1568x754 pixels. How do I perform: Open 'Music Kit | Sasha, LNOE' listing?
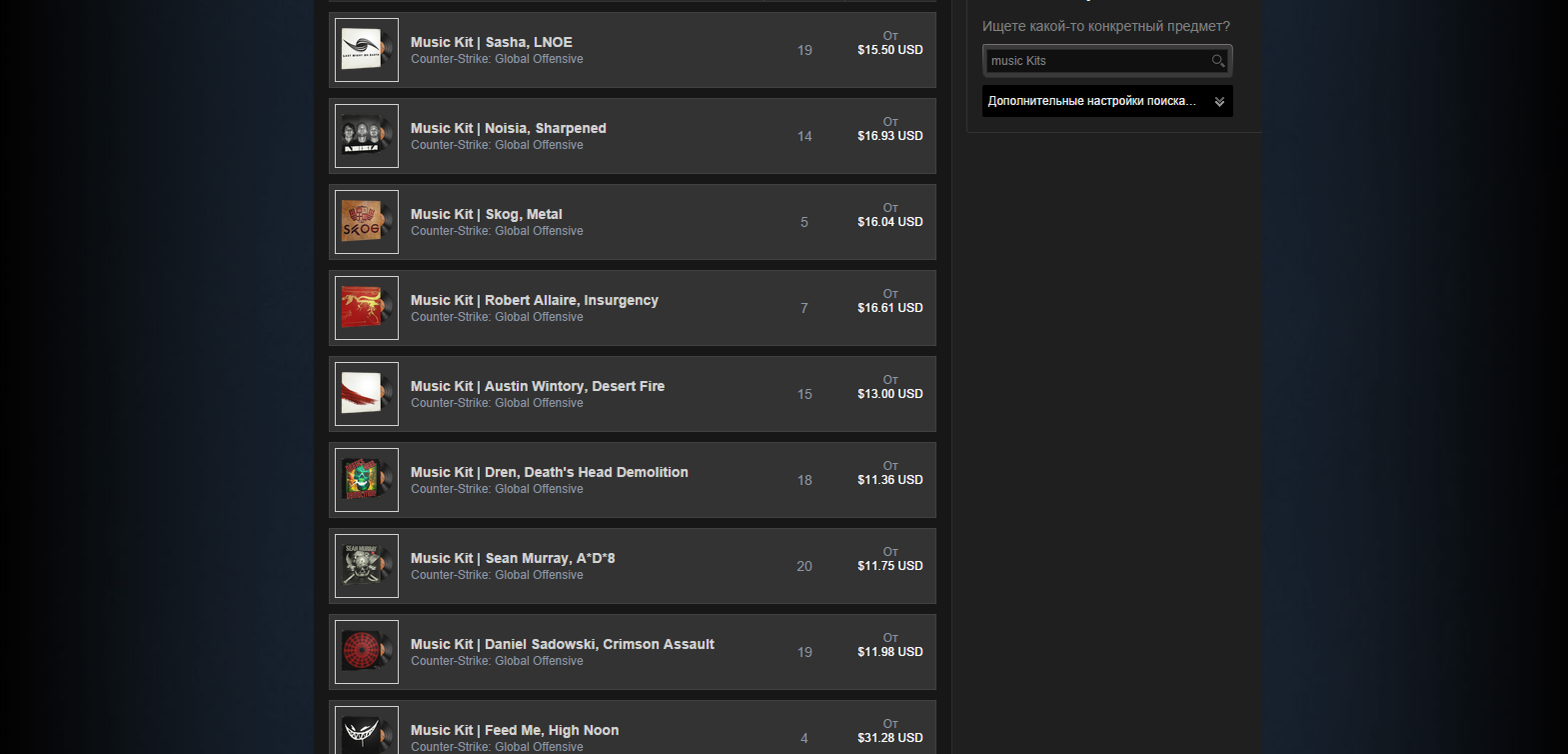pos(492,42)
